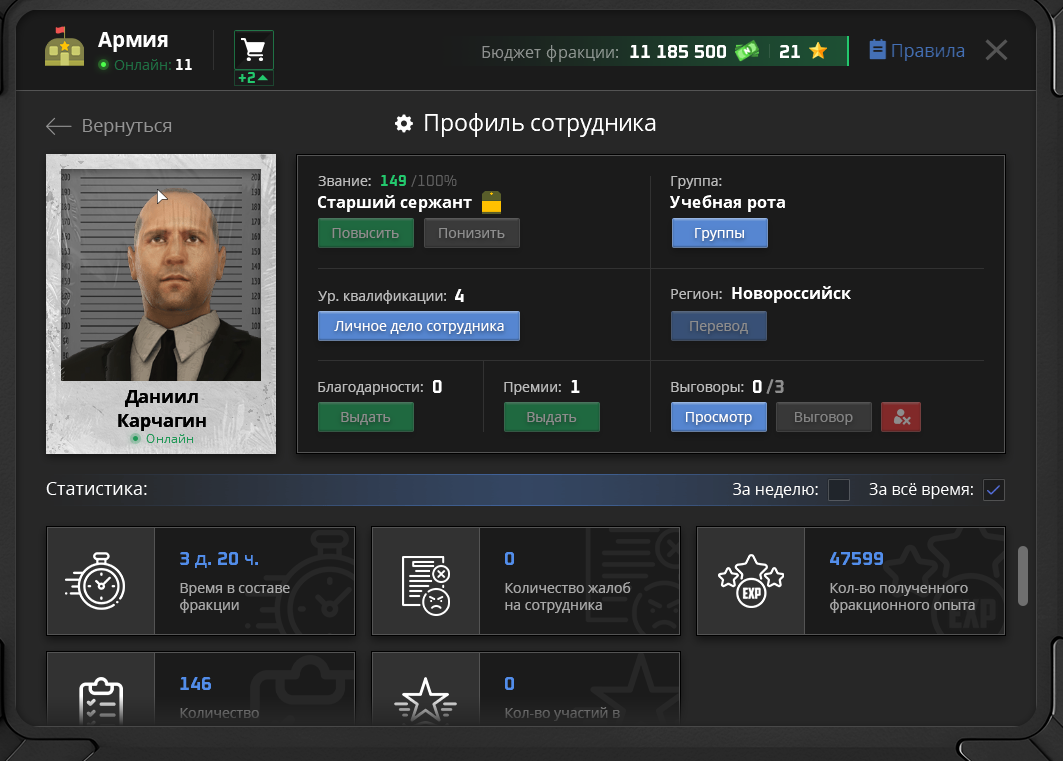The width and height of the screenshot is (1063, 761).
Task: Click the red dismiss employee icon
Action: [x=900, y=417]
